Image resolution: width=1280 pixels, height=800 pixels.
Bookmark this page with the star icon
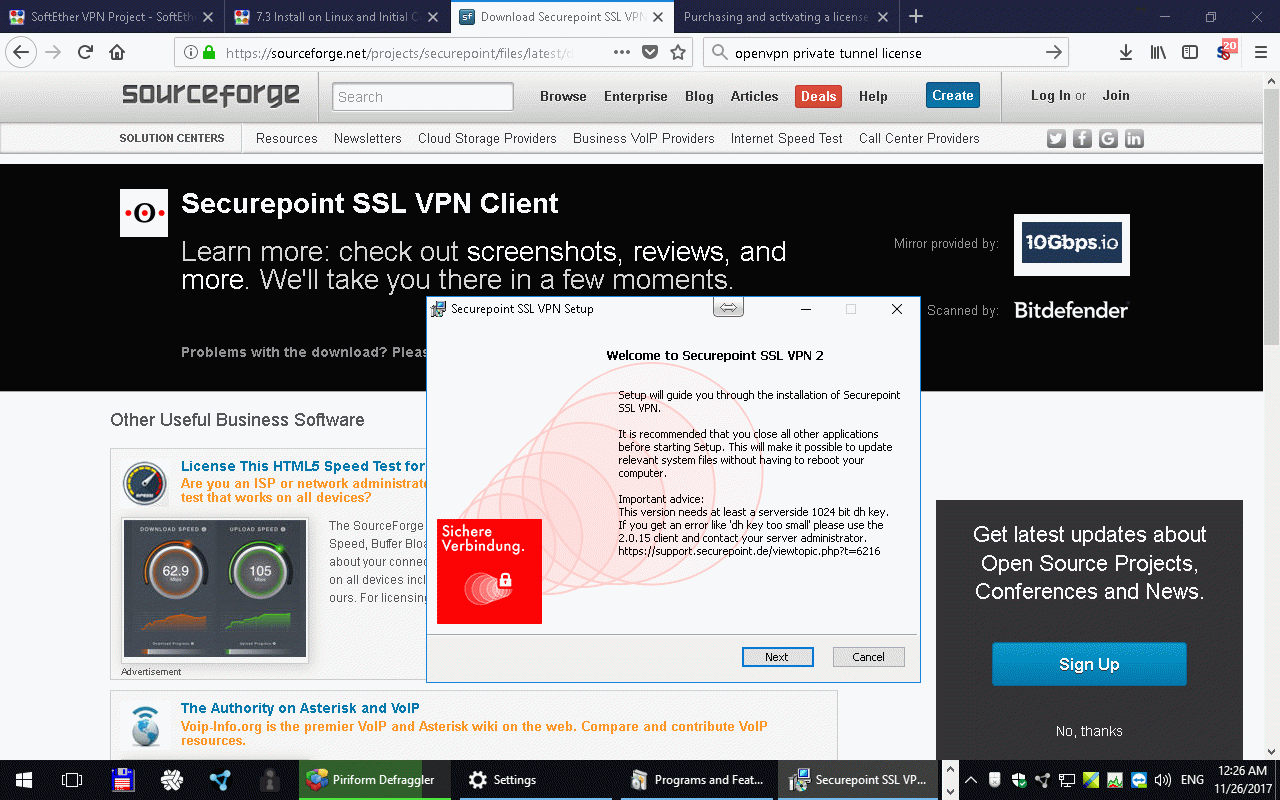pyautogui.click(x=678, y=53)
